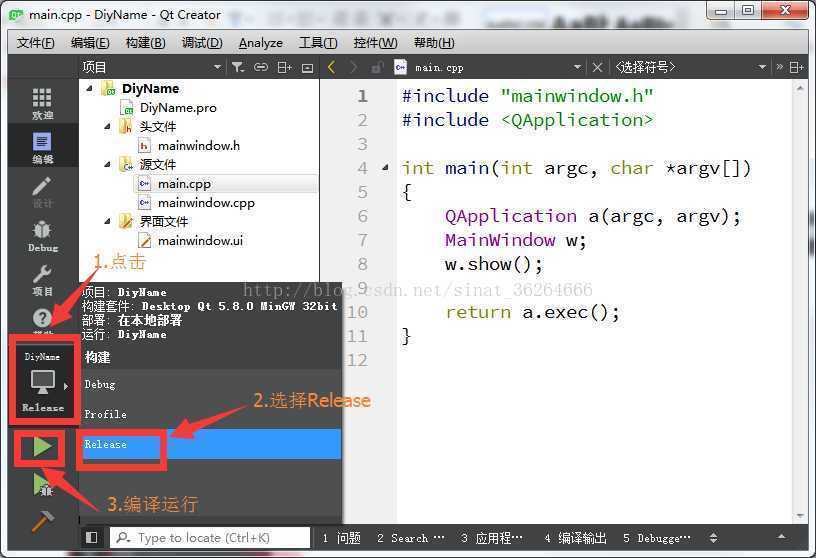Open the 帮助(H) menu
This screenshot has height=558, width=816.
point(434,43)
